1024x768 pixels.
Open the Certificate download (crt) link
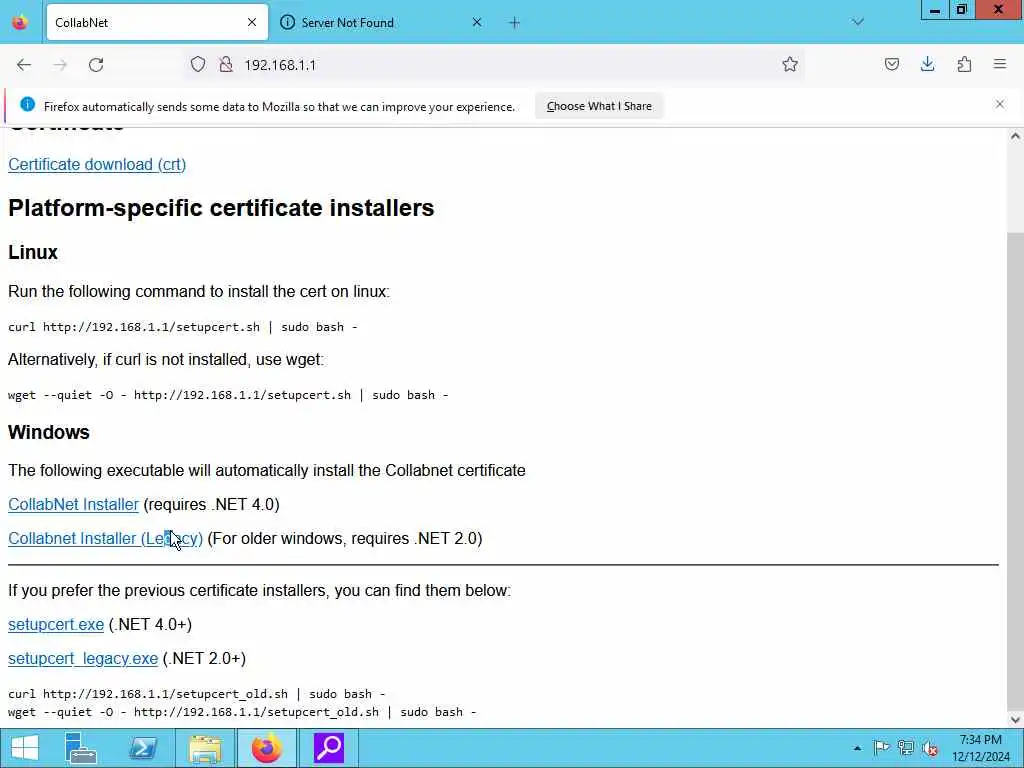(97, 165)
